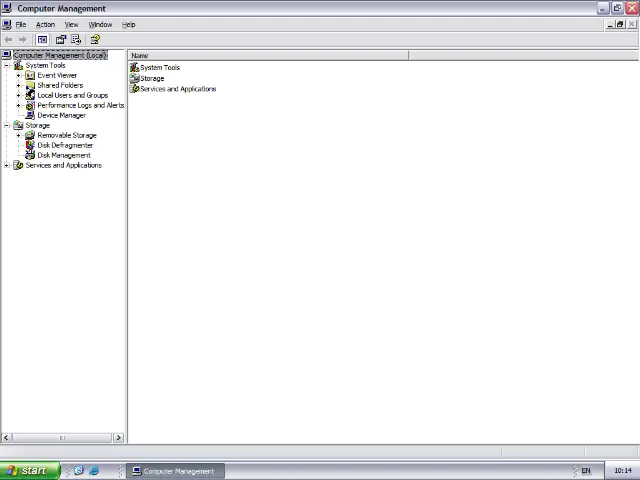Click Computer Management taskbar button
Screen dimensions: 640x480
175,471
